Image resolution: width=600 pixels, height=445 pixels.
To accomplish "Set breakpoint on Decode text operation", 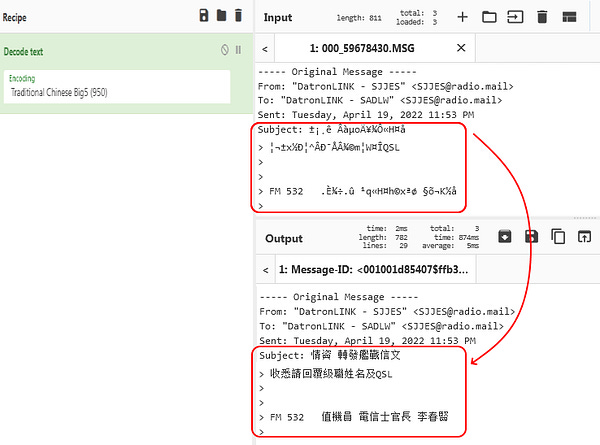I will tap(238, 50).
